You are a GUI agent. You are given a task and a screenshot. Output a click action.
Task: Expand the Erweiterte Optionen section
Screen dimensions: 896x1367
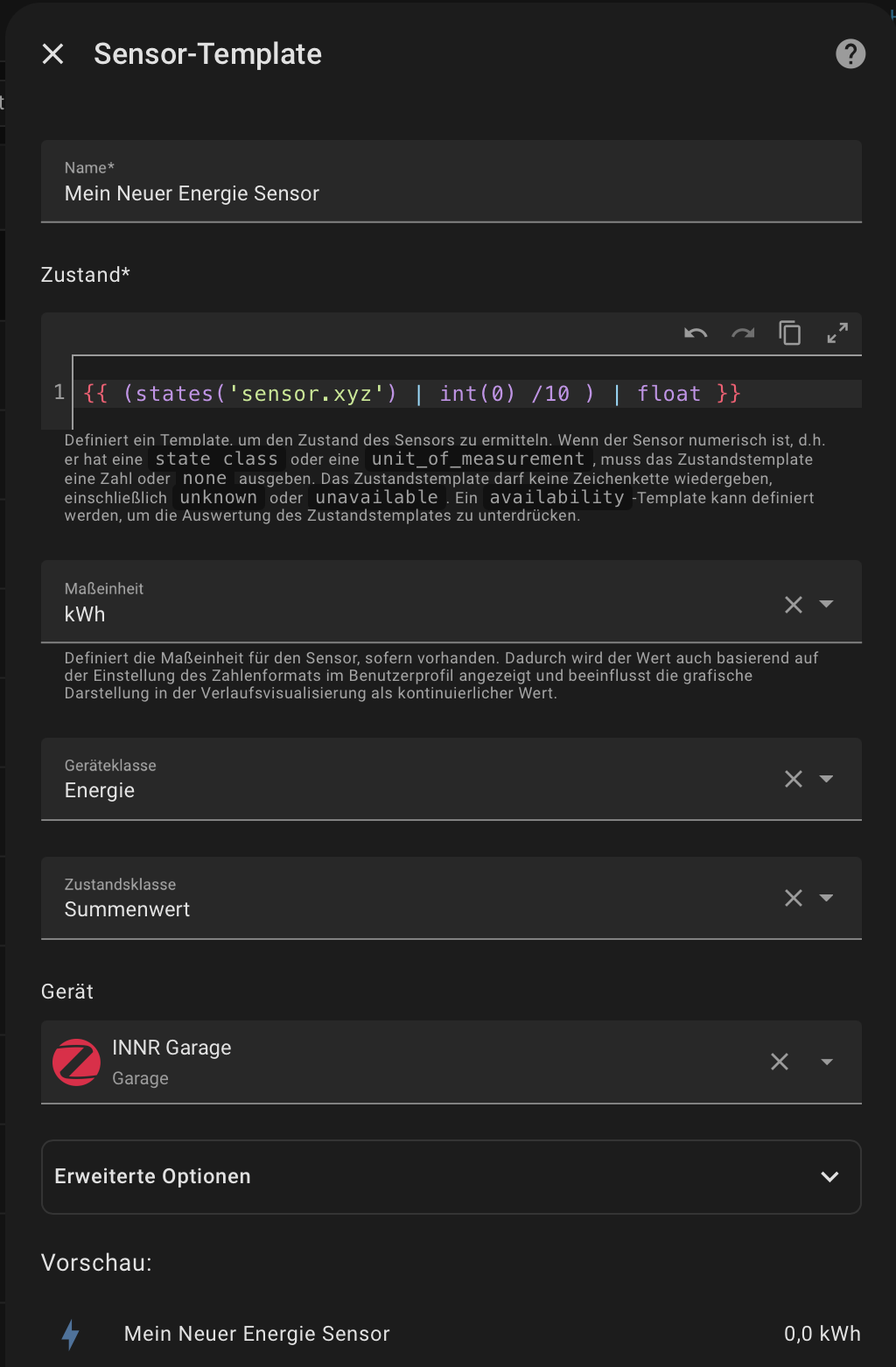pyautogui.click(x=451, y=1176)
